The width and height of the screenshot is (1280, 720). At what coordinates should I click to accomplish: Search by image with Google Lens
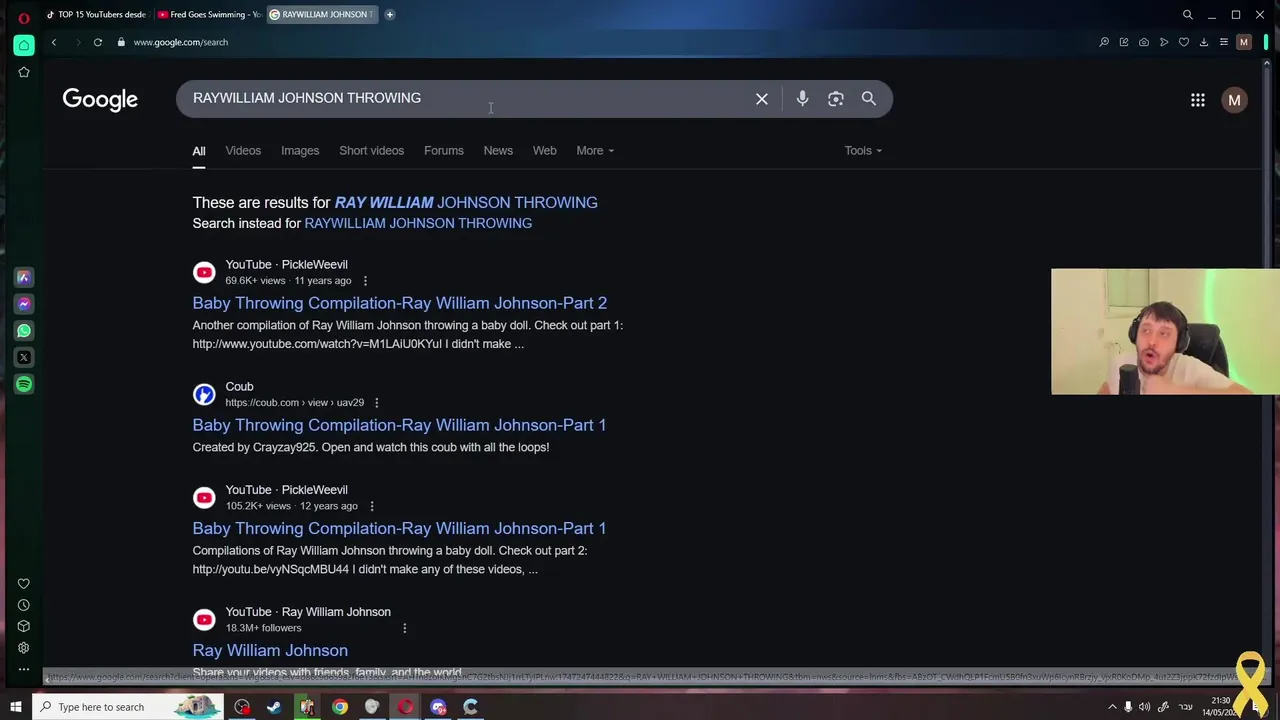pyautogui.click(x=836, y=99)
